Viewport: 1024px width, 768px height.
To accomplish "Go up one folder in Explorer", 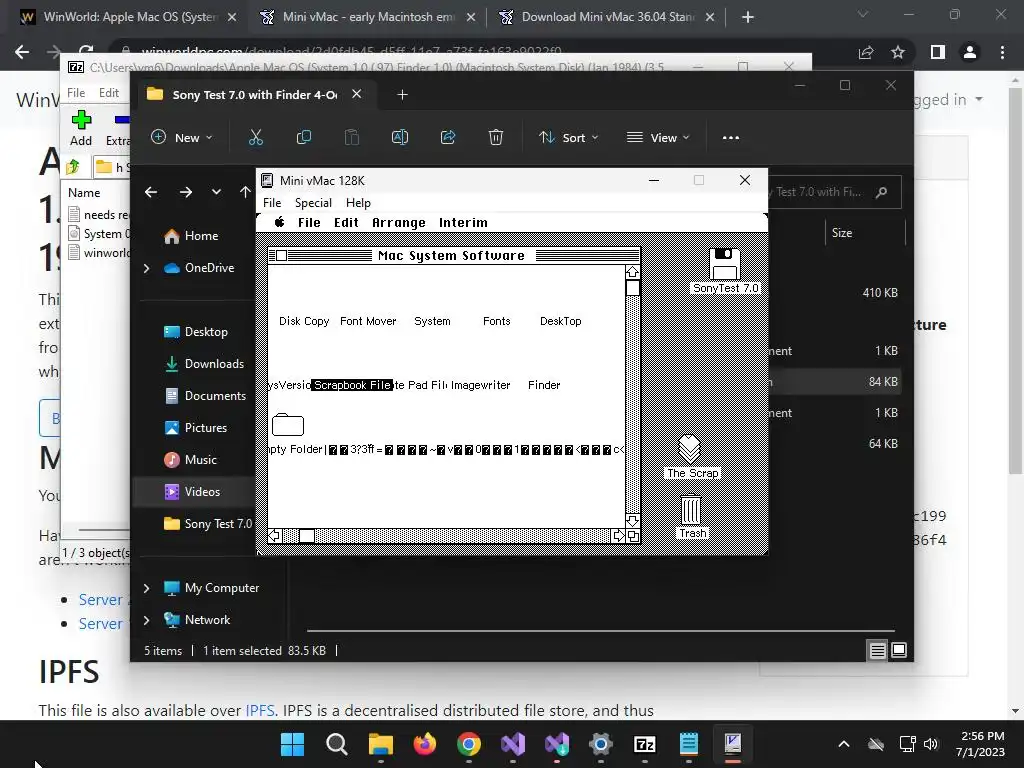I will tap(245, 192).
